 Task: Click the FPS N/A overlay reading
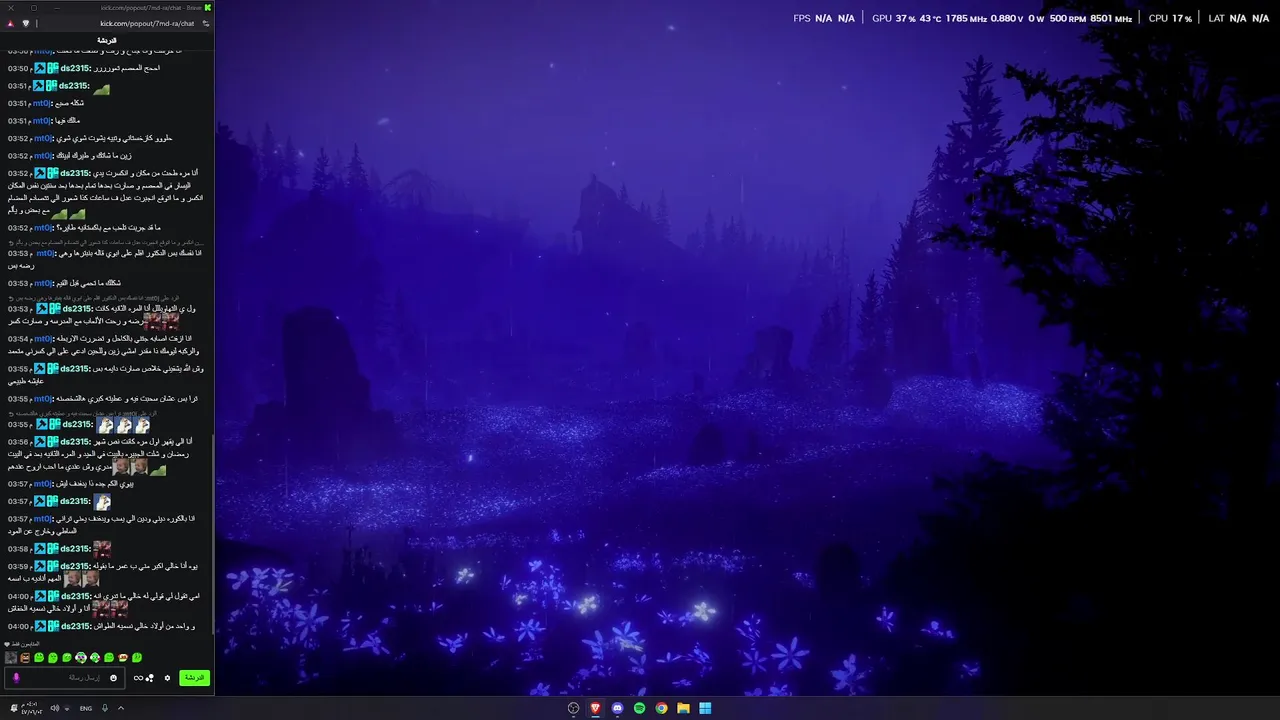[x=824, y=18]
